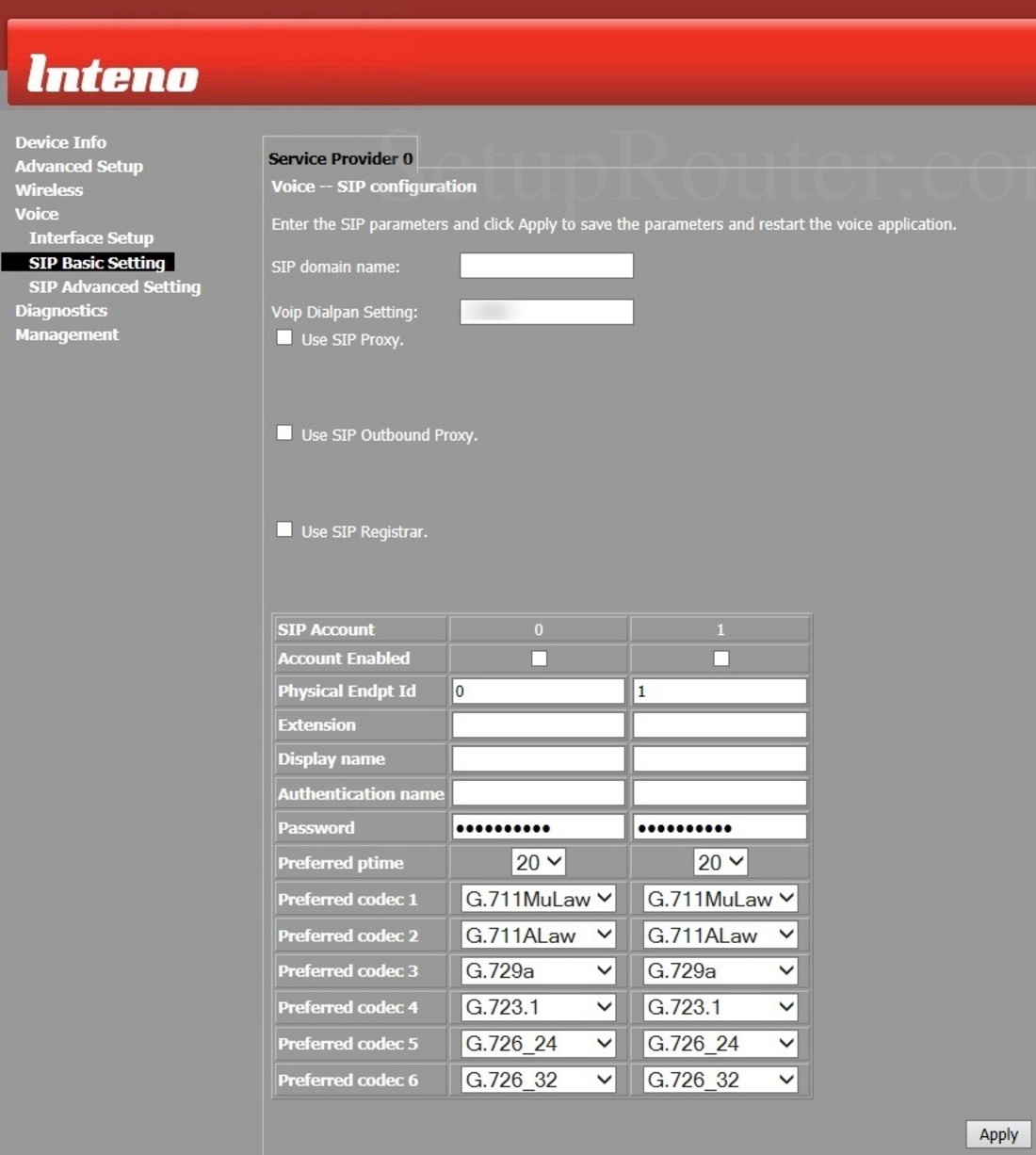Enable the Use SIP Outbound Proxy option
The width and height of the screenshot is (1036, 1155).
pos(284,432)
